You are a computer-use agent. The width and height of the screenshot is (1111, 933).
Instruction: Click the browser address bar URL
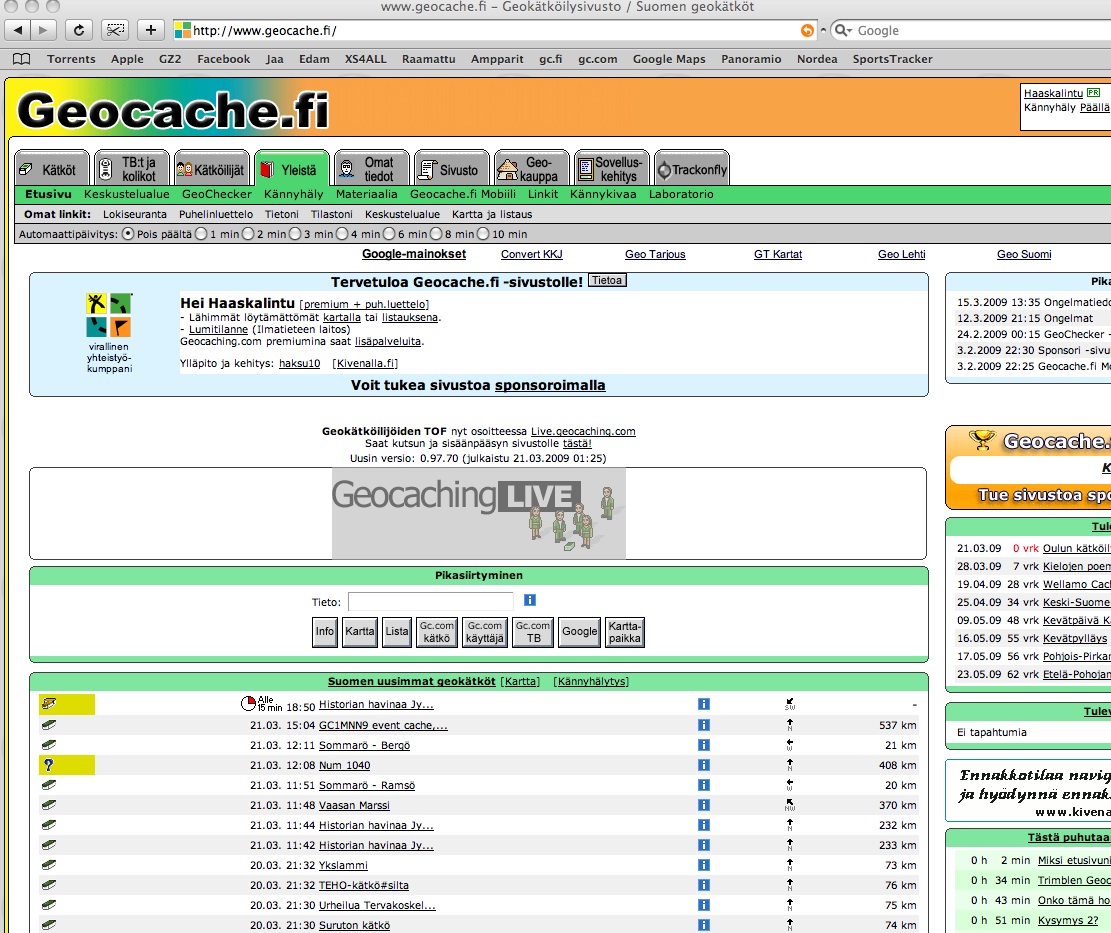[496, 30]
